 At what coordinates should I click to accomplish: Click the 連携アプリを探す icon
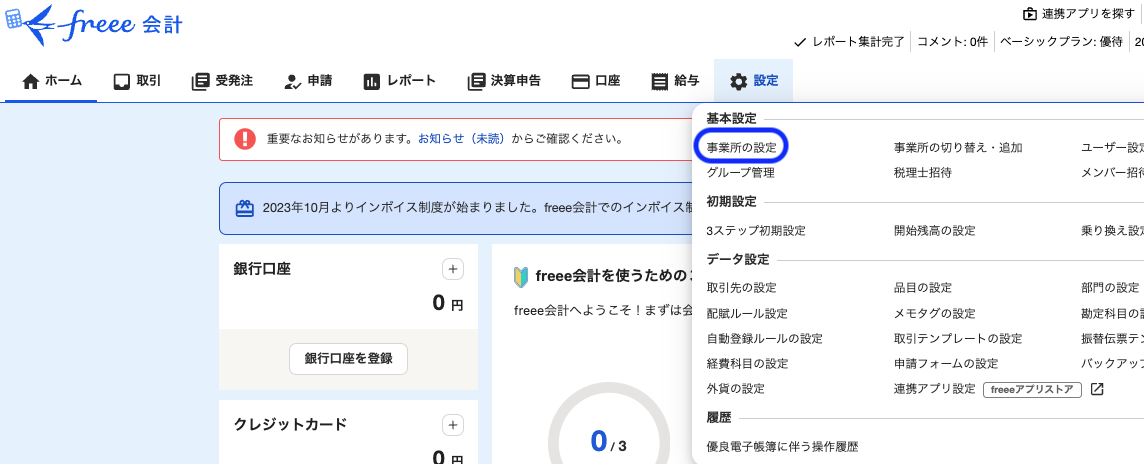(x=1029, y=14)
